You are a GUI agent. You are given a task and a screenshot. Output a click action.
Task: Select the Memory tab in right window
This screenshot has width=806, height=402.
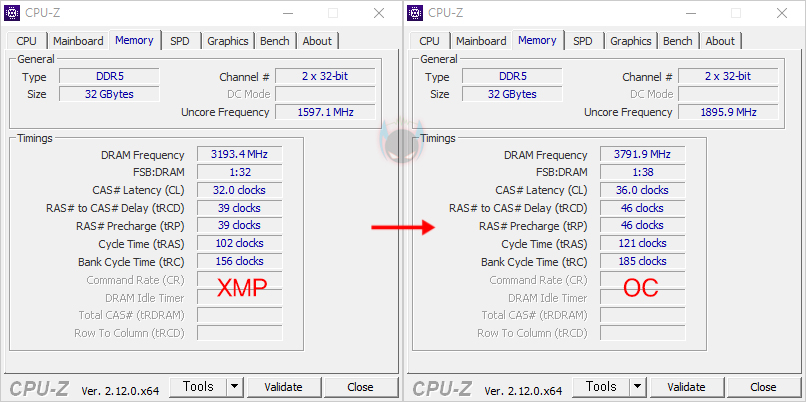(x=537, y=40)
